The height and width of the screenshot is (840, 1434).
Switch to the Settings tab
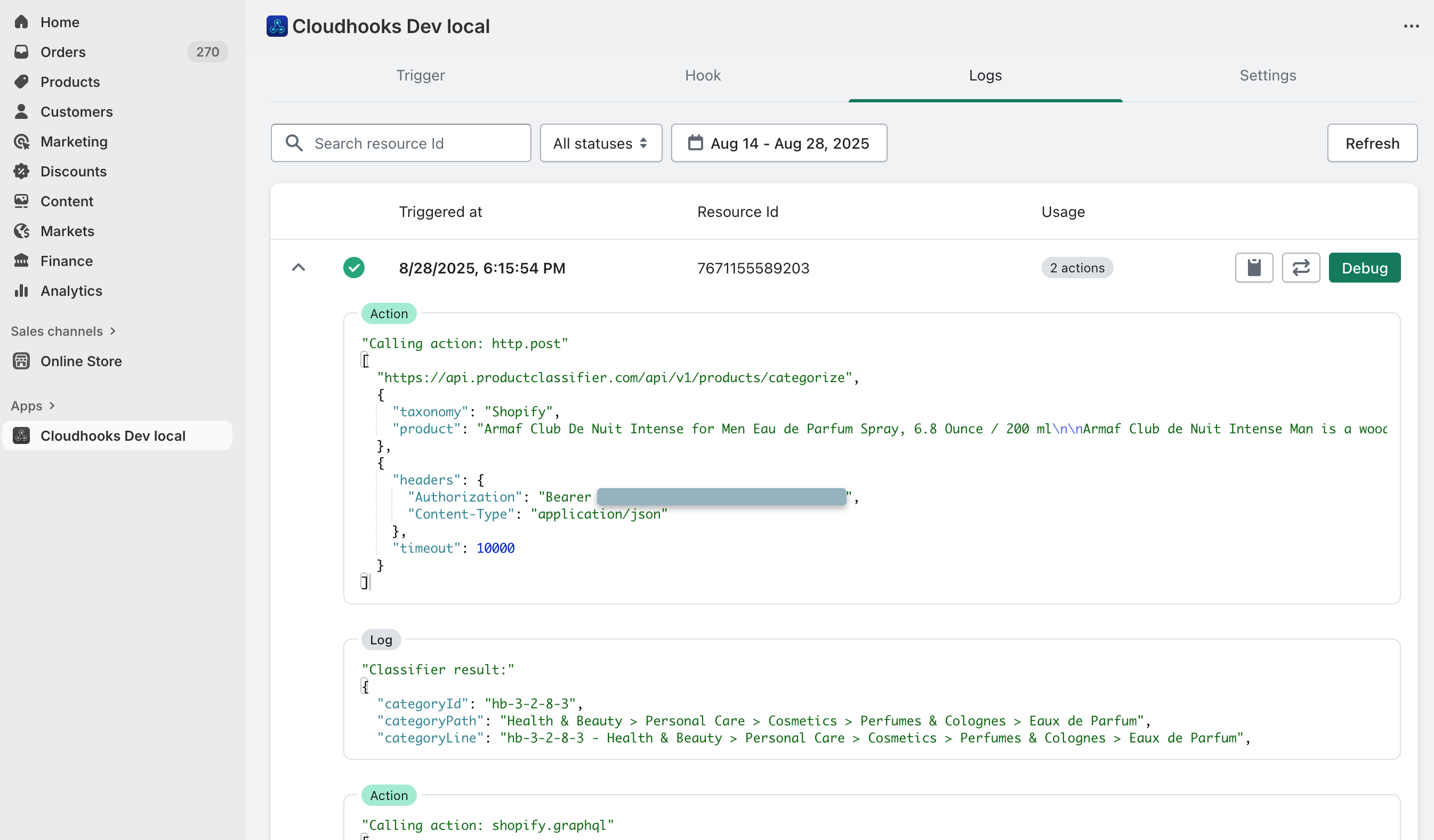(x=1267, y=75)
